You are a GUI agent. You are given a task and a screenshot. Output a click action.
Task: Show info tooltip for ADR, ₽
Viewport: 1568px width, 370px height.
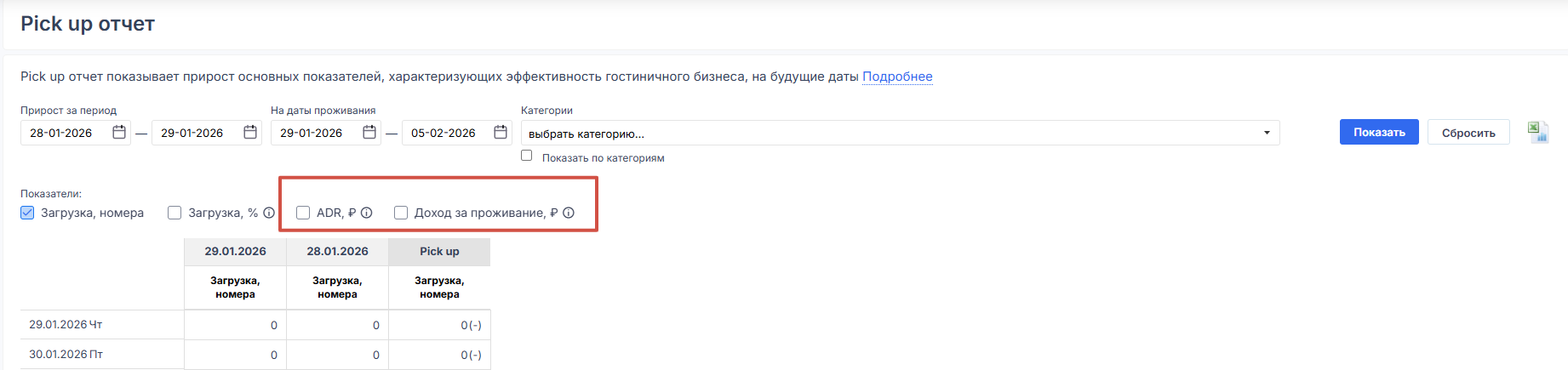tap(367, 213)
